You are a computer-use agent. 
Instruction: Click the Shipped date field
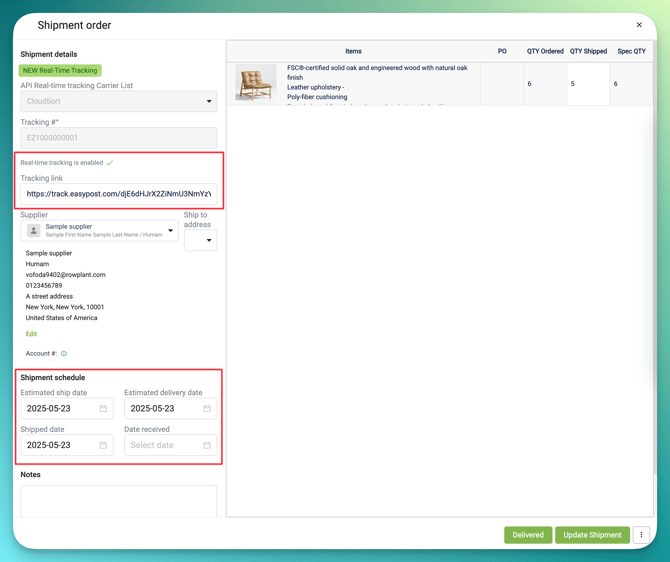(x=67, y=445)
